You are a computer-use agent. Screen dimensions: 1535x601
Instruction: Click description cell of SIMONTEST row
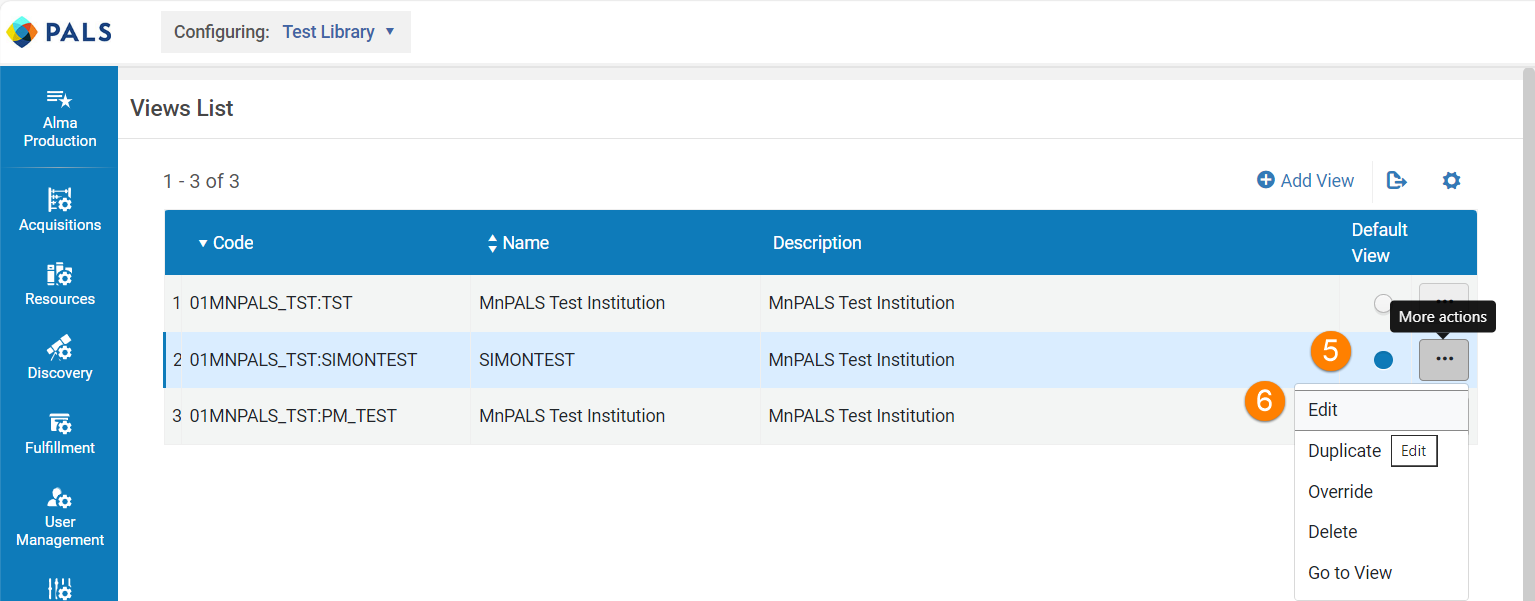pos(861,360)
